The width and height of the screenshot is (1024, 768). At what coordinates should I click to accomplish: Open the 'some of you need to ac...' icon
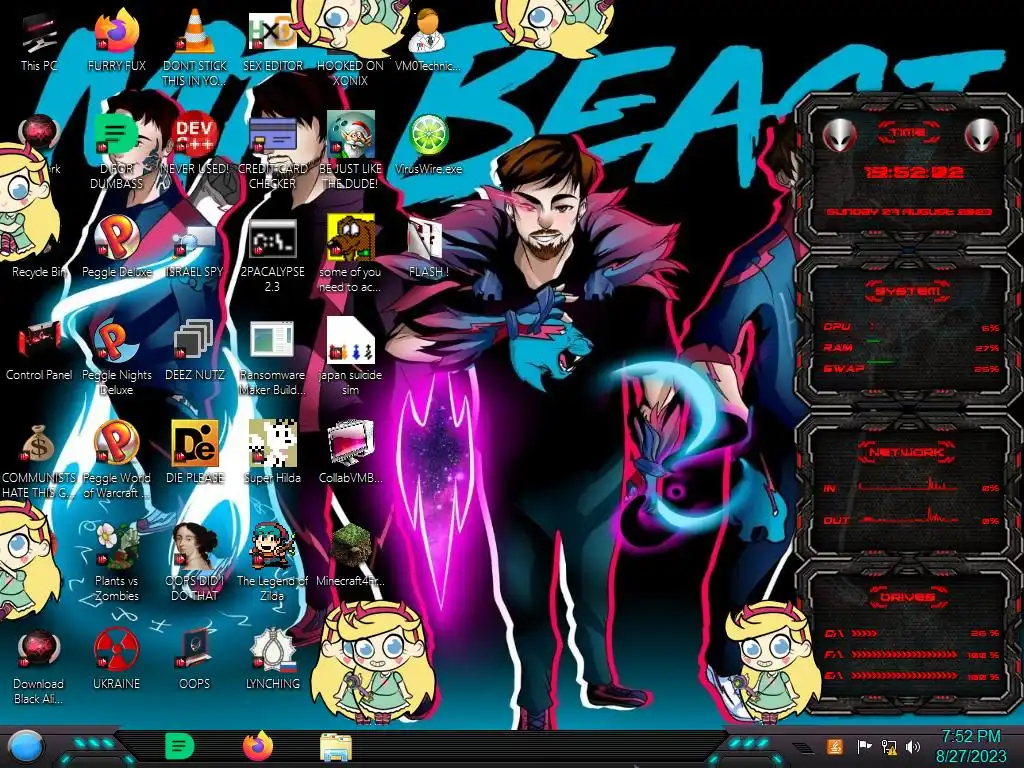350,255
